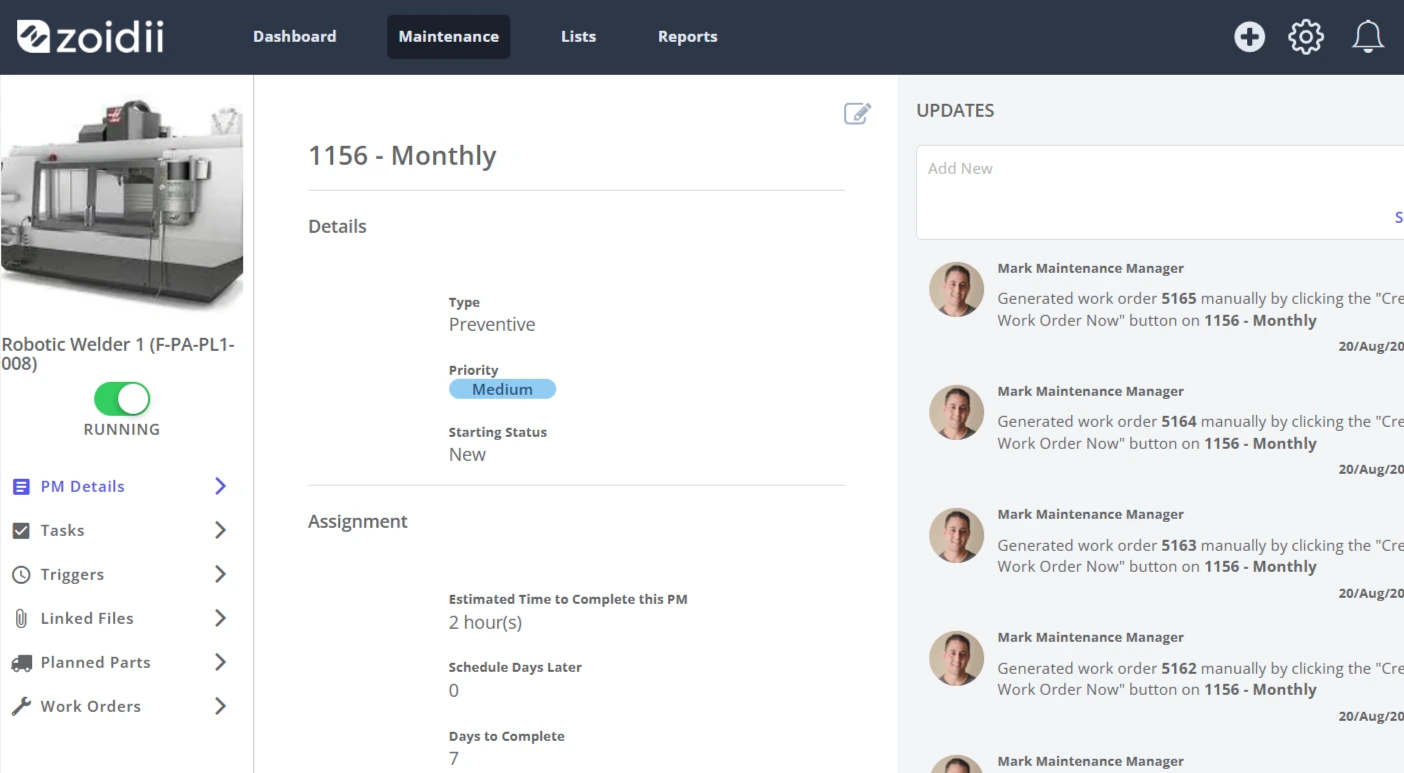The image size is (1404, 773).
Task: Click the Linked Files paperclip icon
Action: coord(21,619)
